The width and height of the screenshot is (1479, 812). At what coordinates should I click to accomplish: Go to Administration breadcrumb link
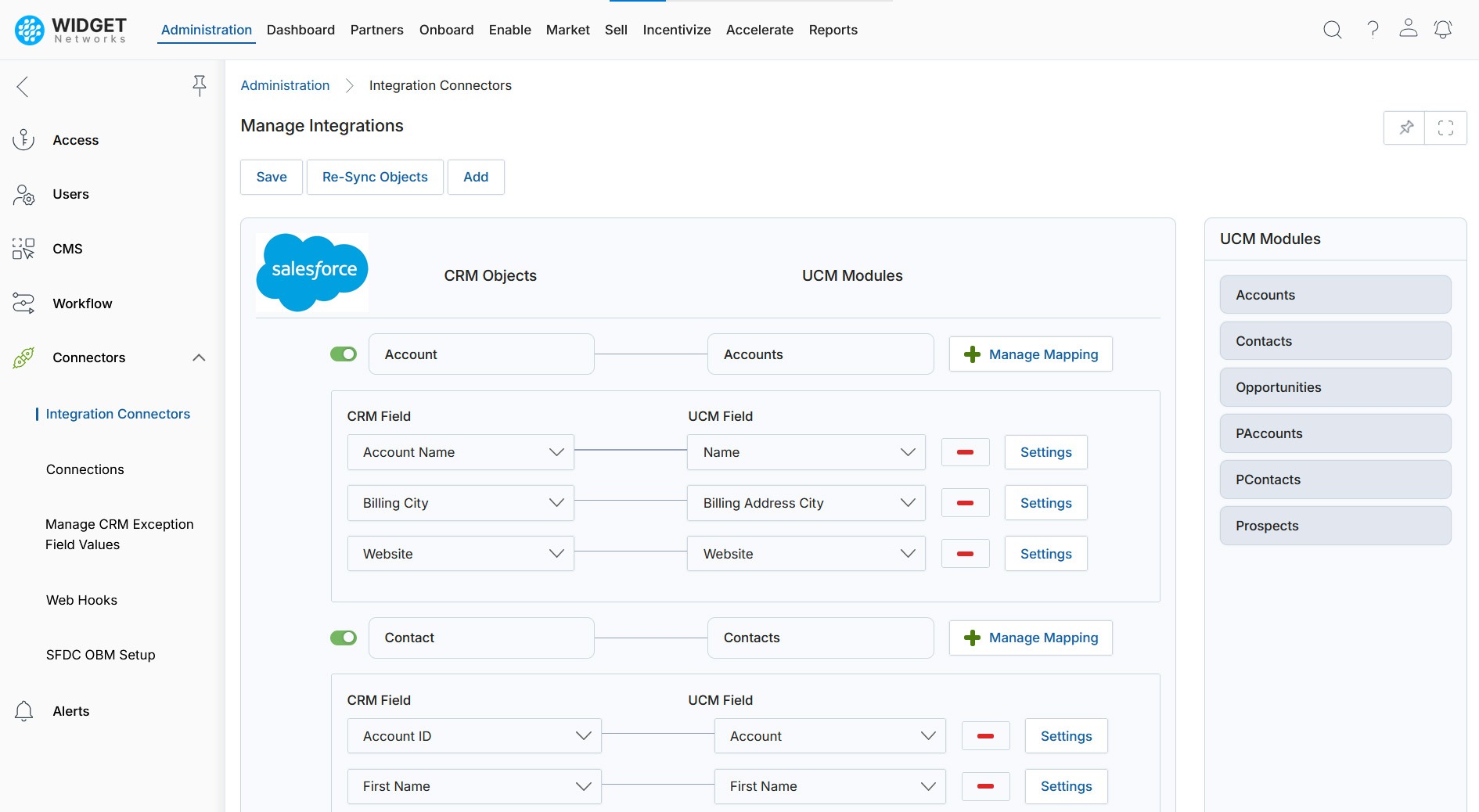[285, 85]
